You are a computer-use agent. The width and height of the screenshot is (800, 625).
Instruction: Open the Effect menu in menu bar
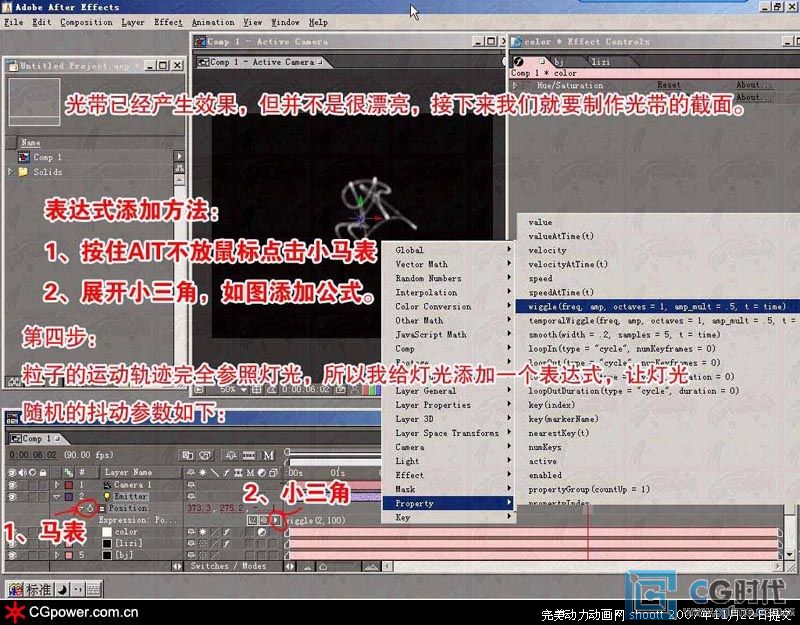click(x=168, y=22)
